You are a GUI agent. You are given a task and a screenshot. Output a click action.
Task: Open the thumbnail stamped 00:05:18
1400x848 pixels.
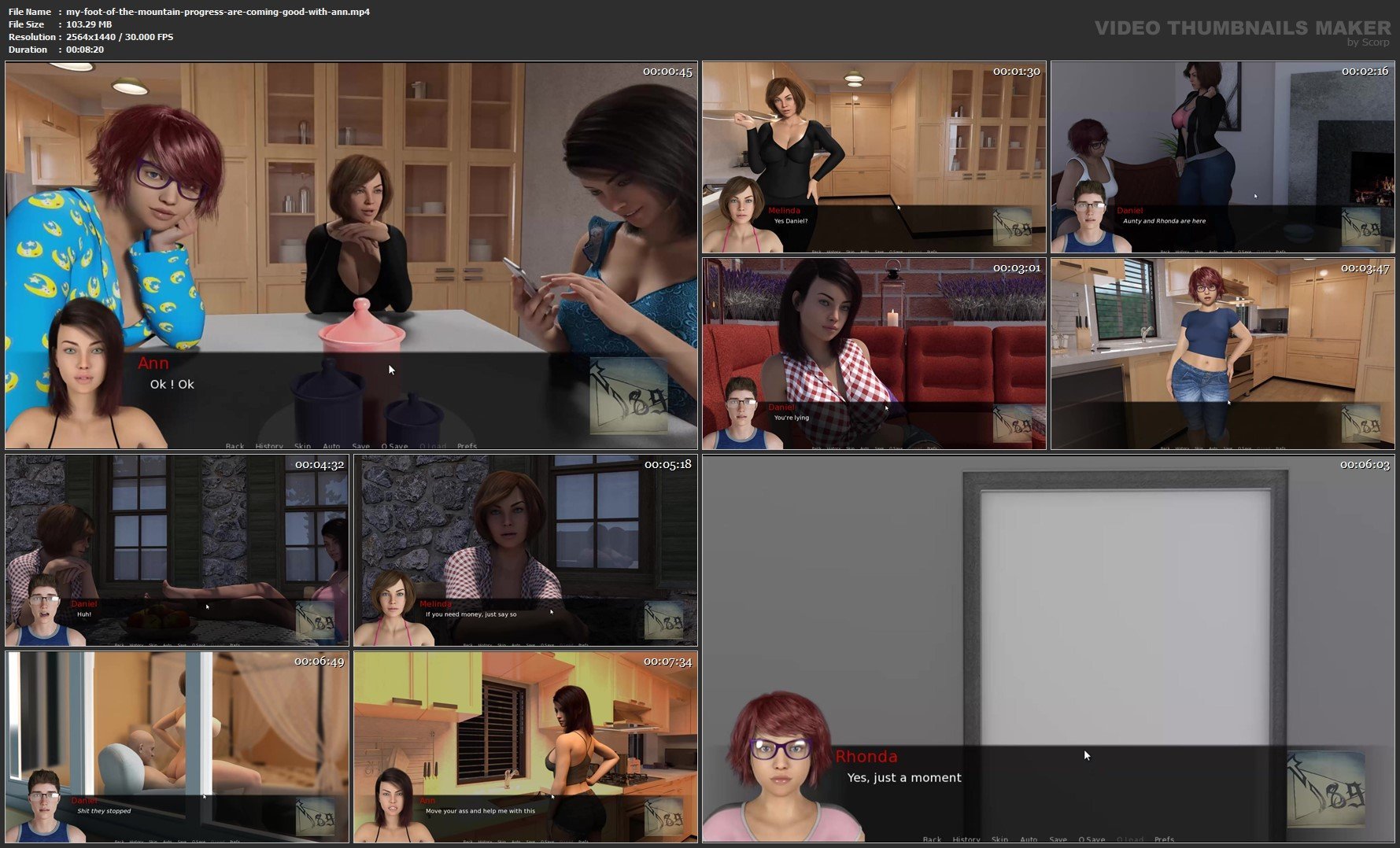pos(525,550)
